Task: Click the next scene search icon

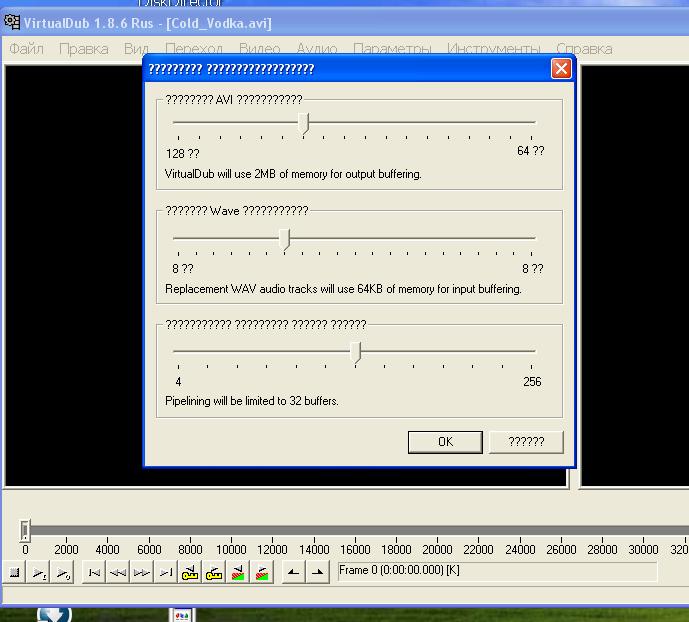Action: click(x=262, y=572)
